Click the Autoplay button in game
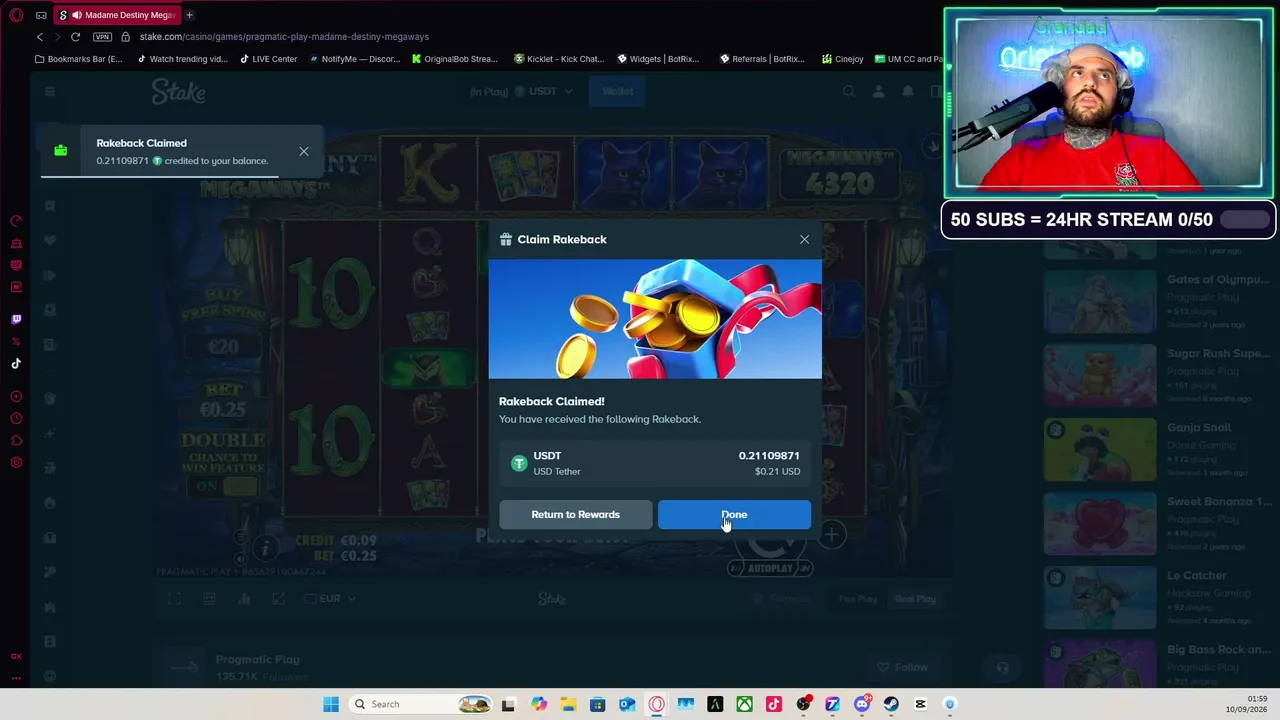 coord(770,568)
